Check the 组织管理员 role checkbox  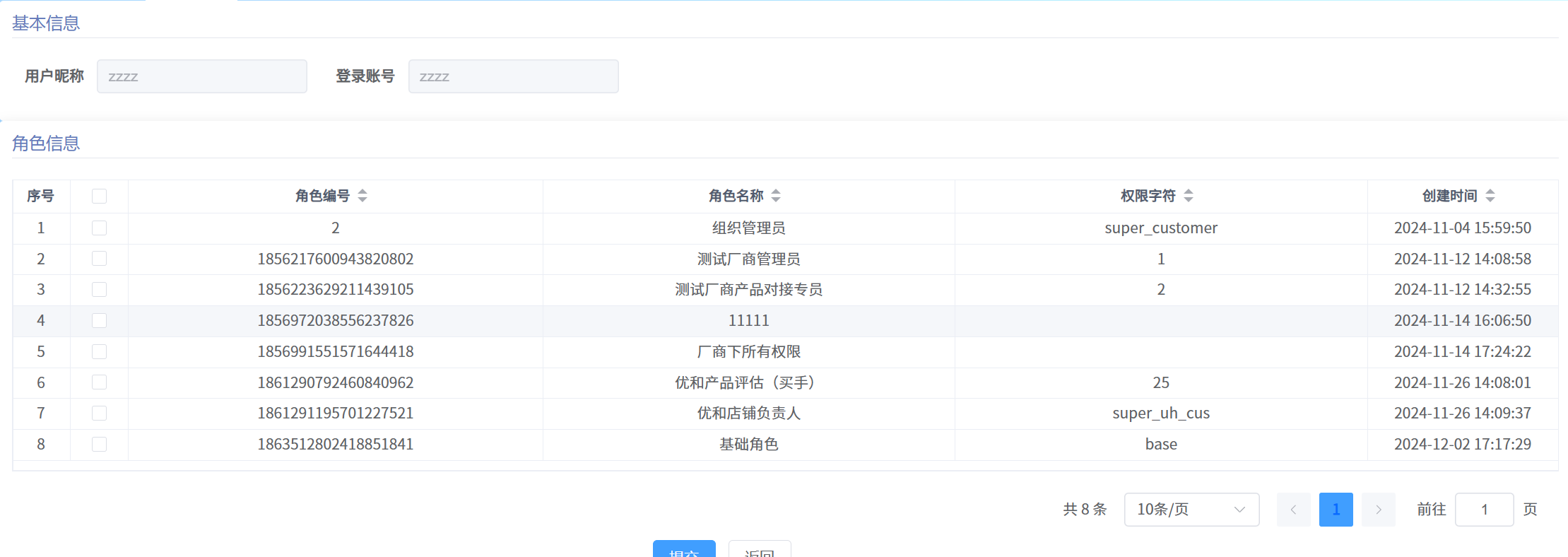[x=99, y=228]
